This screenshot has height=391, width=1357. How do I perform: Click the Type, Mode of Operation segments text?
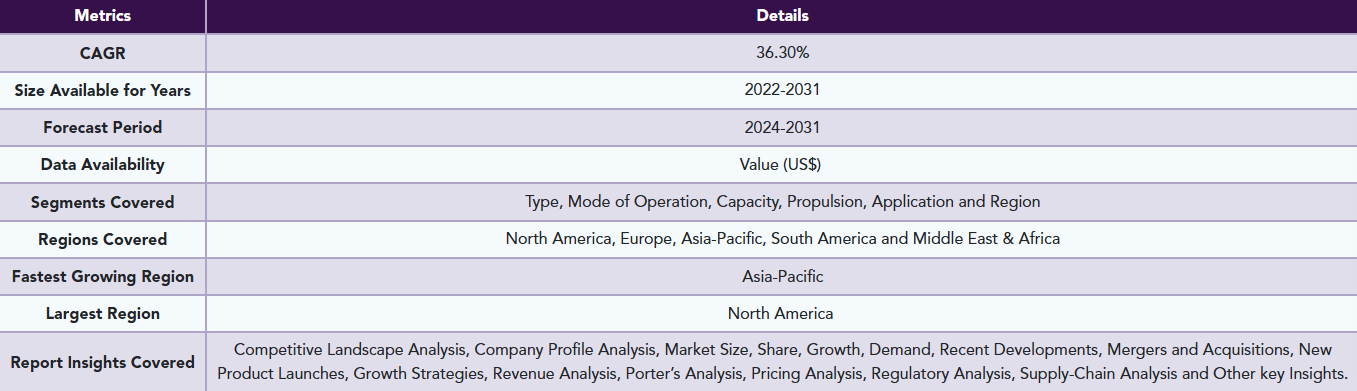click(782, 202)
